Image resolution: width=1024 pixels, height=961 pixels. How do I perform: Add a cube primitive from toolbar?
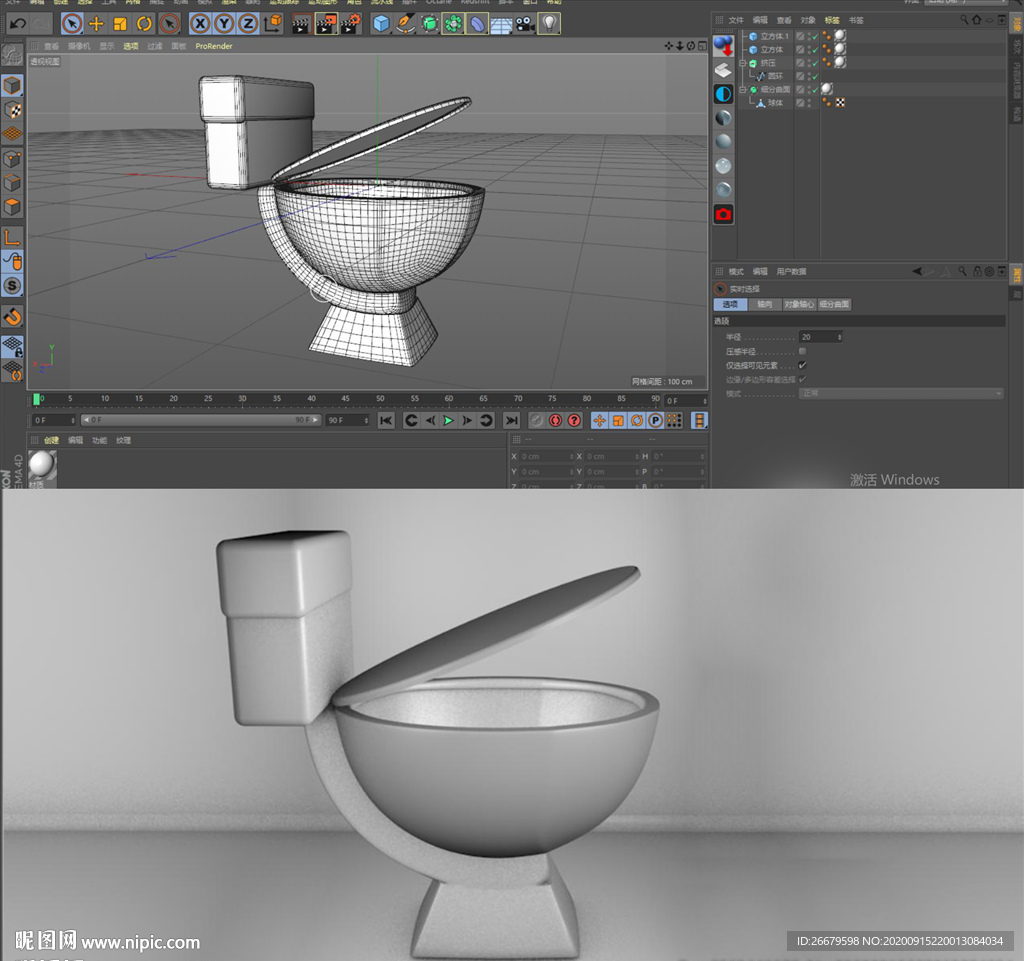[x=381, y=23]
